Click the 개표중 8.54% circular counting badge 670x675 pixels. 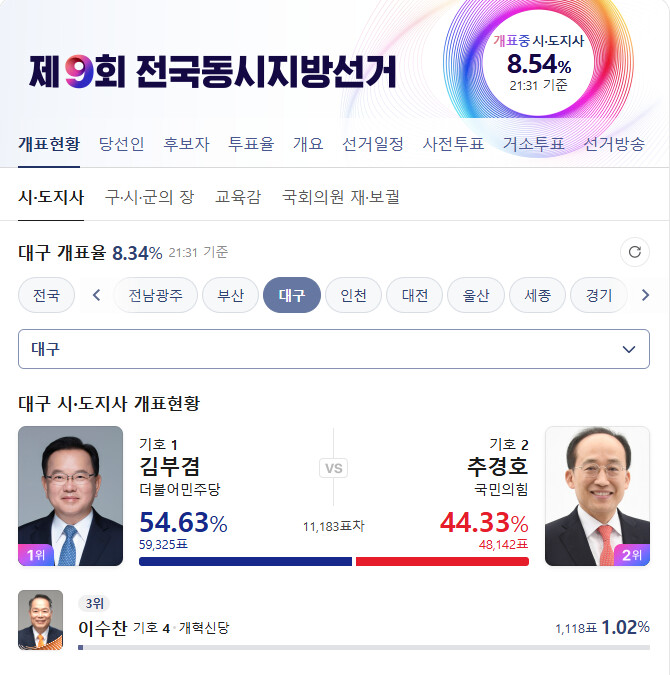click(538, 64)
